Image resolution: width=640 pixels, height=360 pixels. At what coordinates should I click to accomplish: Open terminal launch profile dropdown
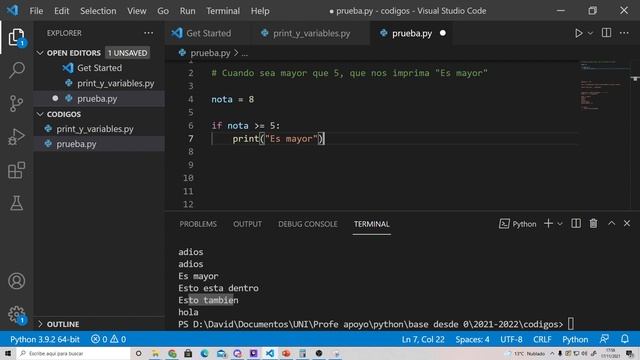click(x=560, y=224)
